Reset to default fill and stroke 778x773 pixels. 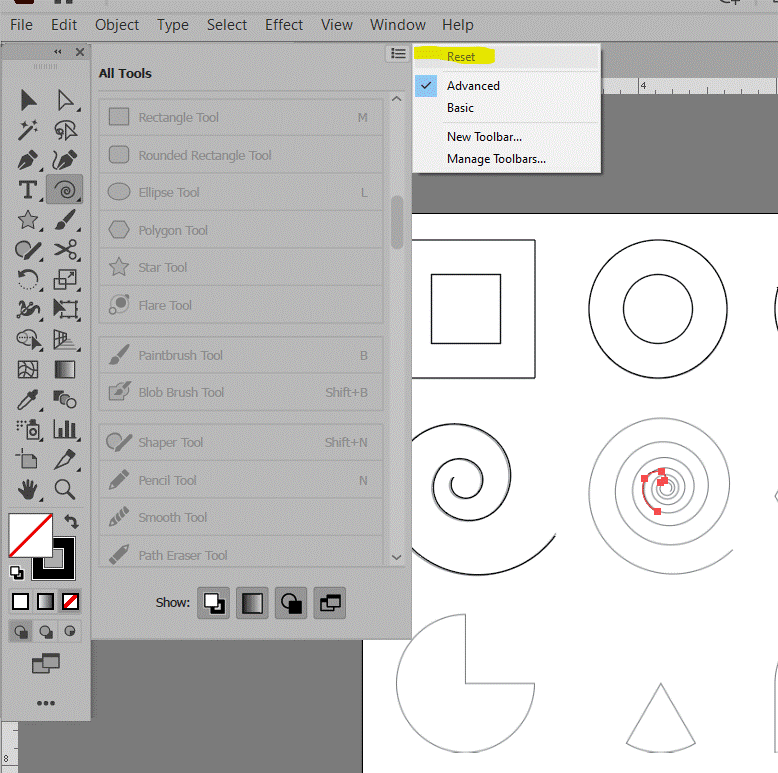(16, 573)
